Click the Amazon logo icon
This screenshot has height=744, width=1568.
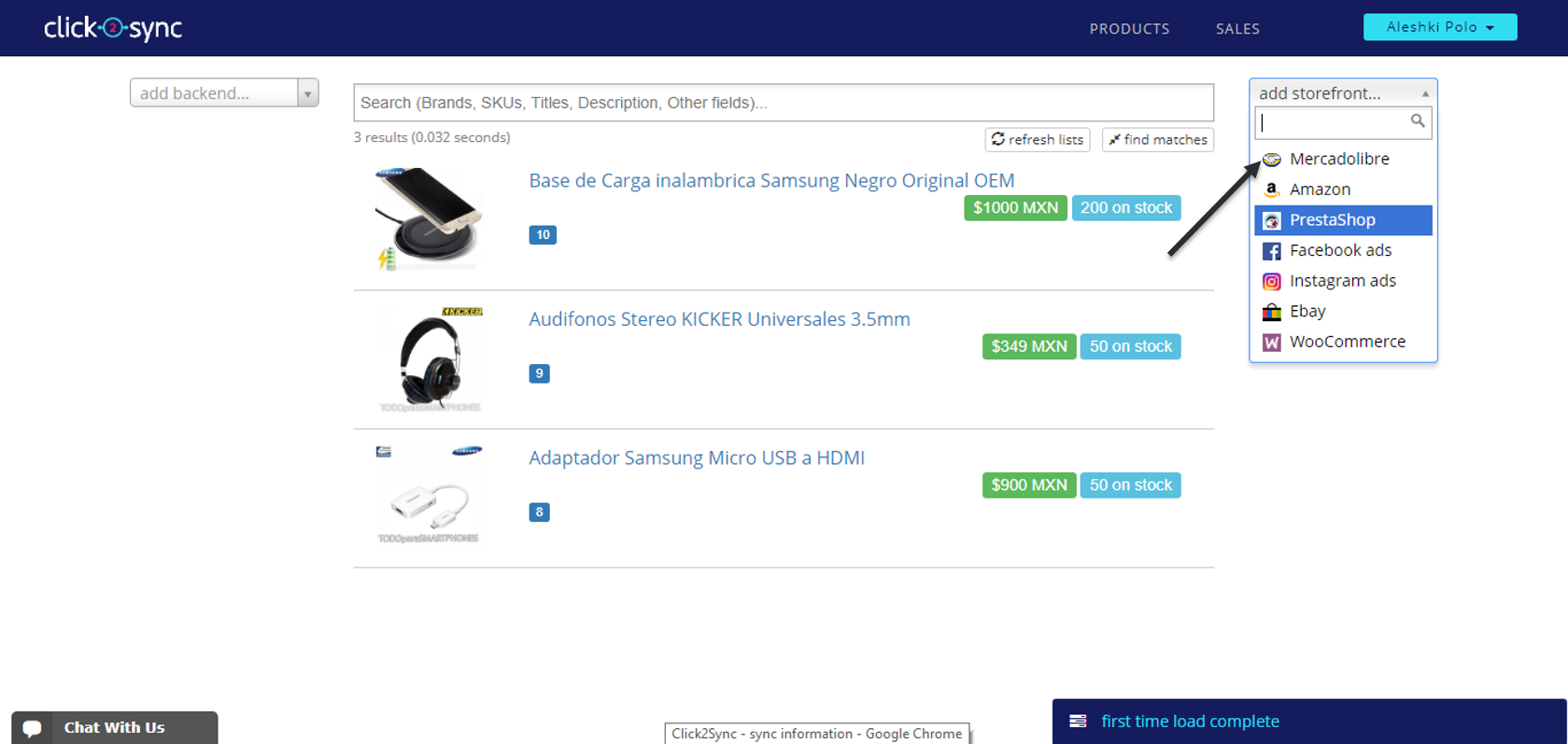1271,190
